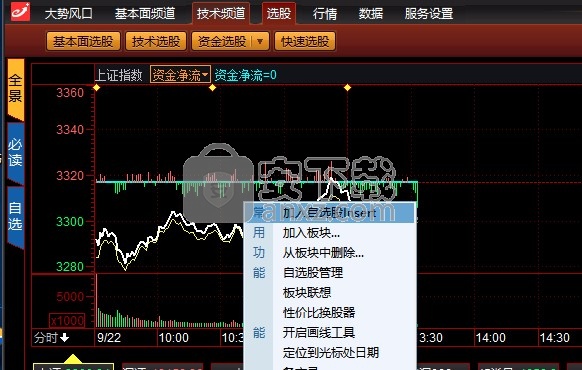This screenshot has height=370, width=582.
Task: Click the 3340 price axis label
Action: [x=70, y=130]
